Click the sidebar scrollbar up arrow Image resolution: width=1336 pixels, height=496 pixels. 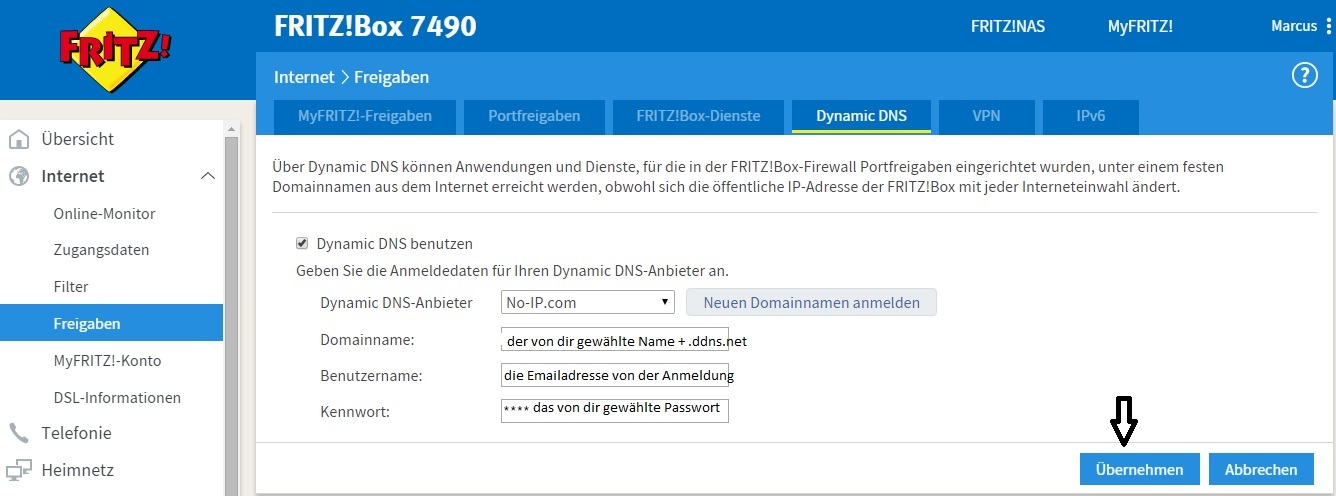coord(231,128)
